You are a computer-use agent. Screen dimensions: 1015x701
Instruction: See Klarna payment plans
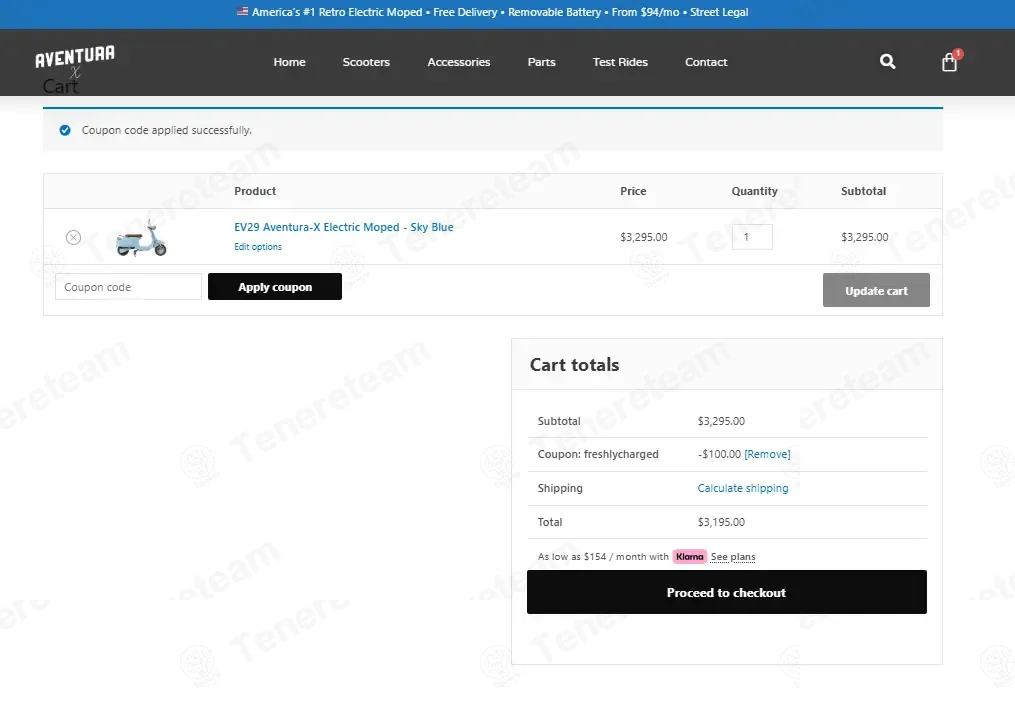[733, 557]
